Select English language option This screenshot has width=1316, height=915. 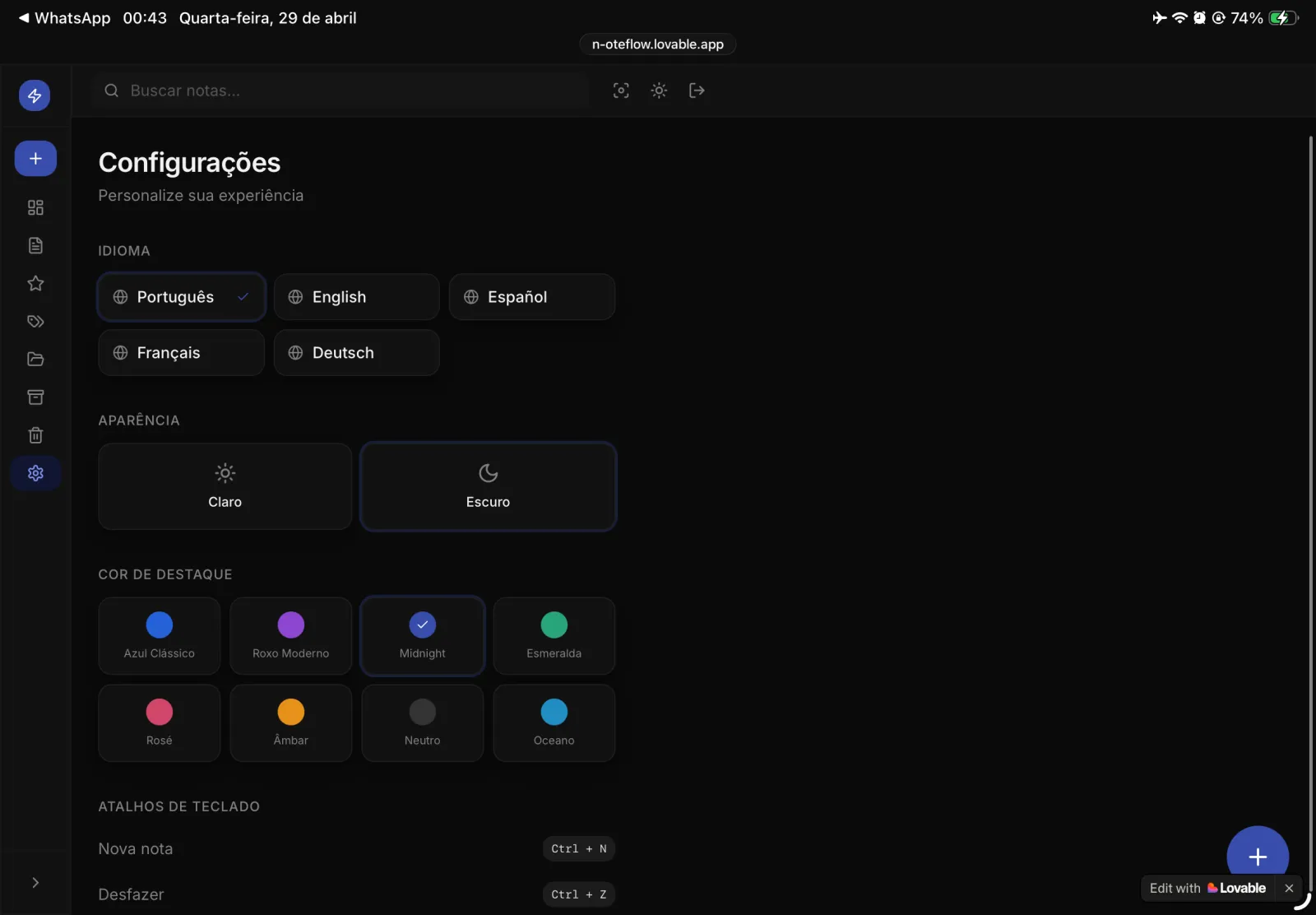[x=356, y=296]
